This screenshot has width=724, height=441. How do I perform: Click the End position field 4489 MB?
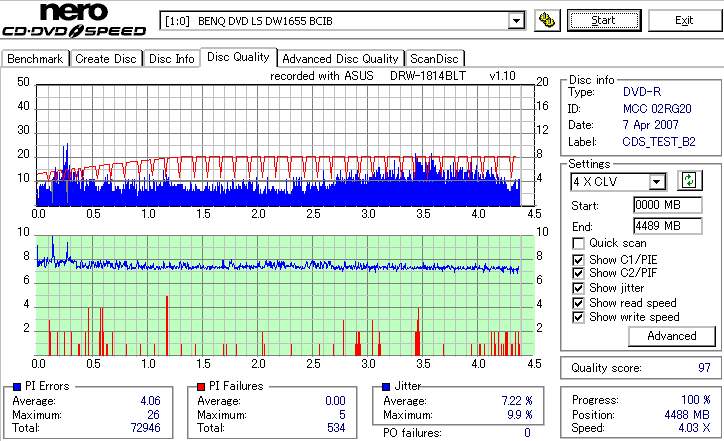tap(667, 226)
